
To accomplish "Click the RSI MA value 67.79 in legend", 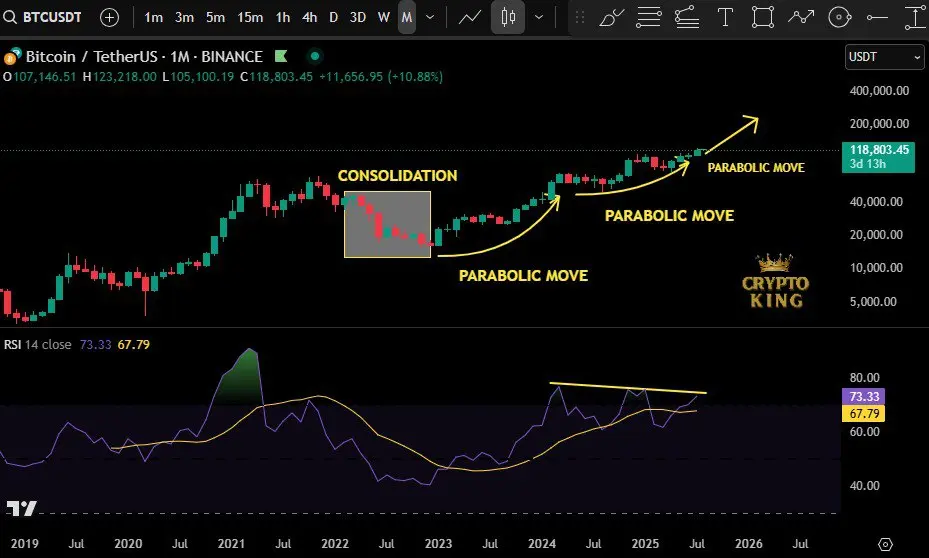I will tap(133, 345).
